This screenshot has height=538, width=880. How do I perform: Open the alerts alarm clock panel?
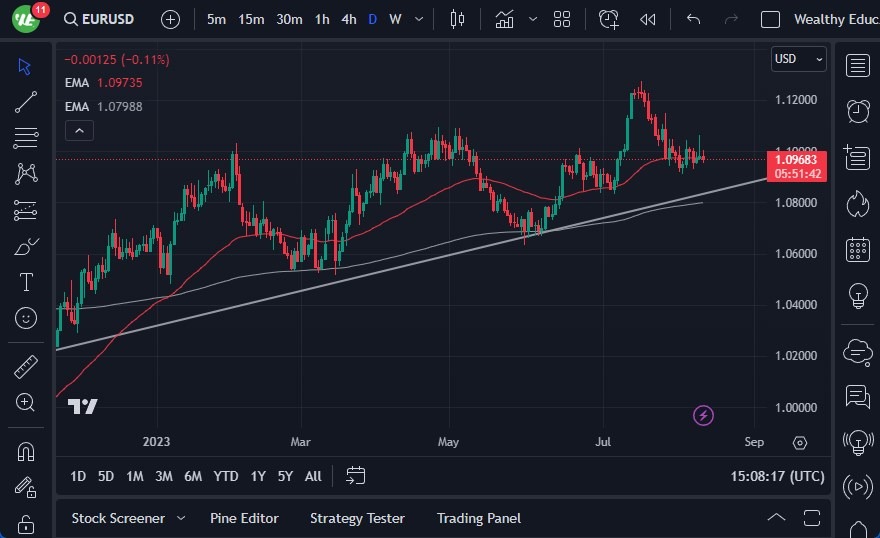(x=857, y=110)
